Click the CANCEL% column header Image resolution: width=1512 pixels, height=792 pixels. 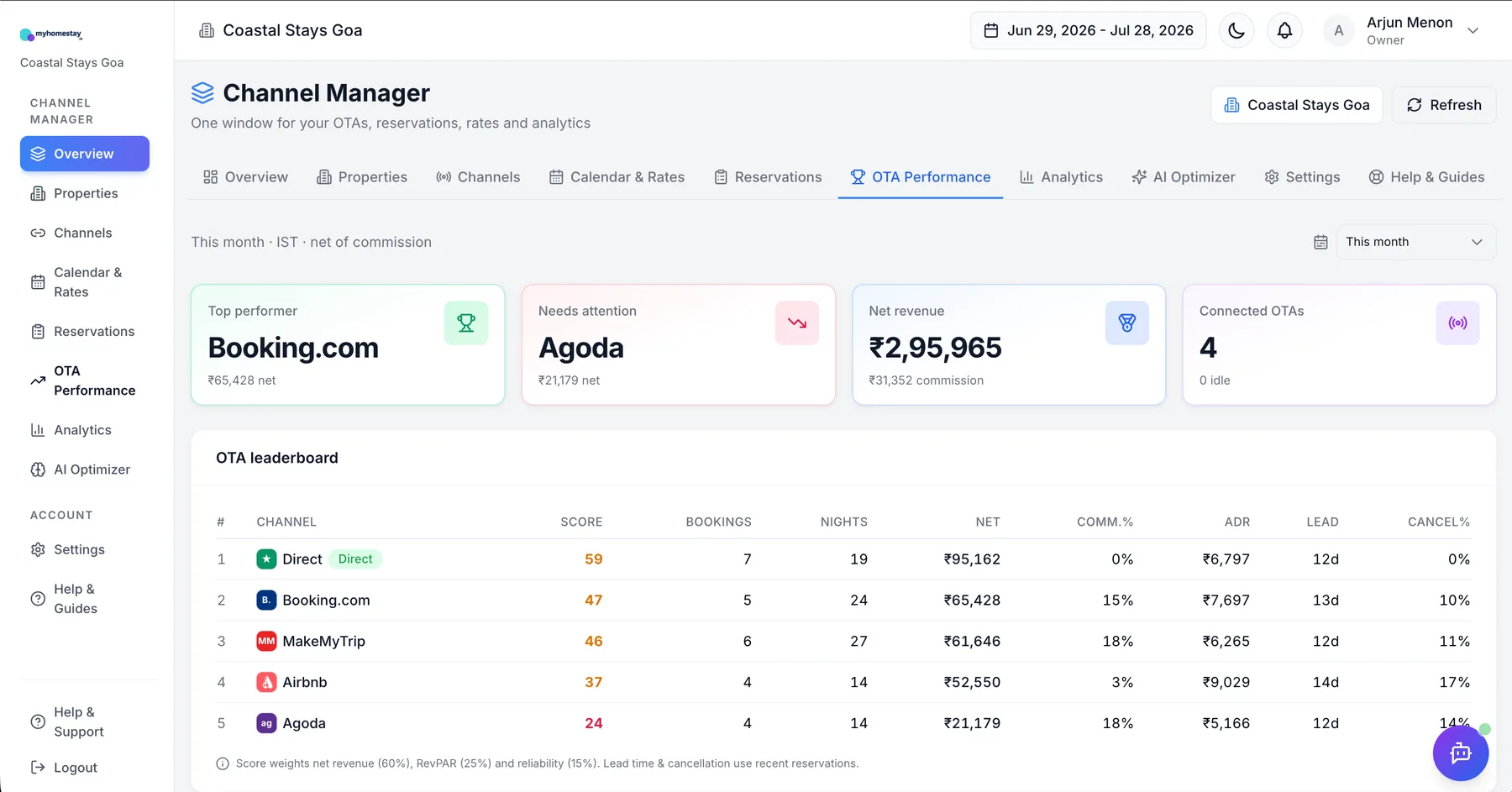(x=1439, y=522)
